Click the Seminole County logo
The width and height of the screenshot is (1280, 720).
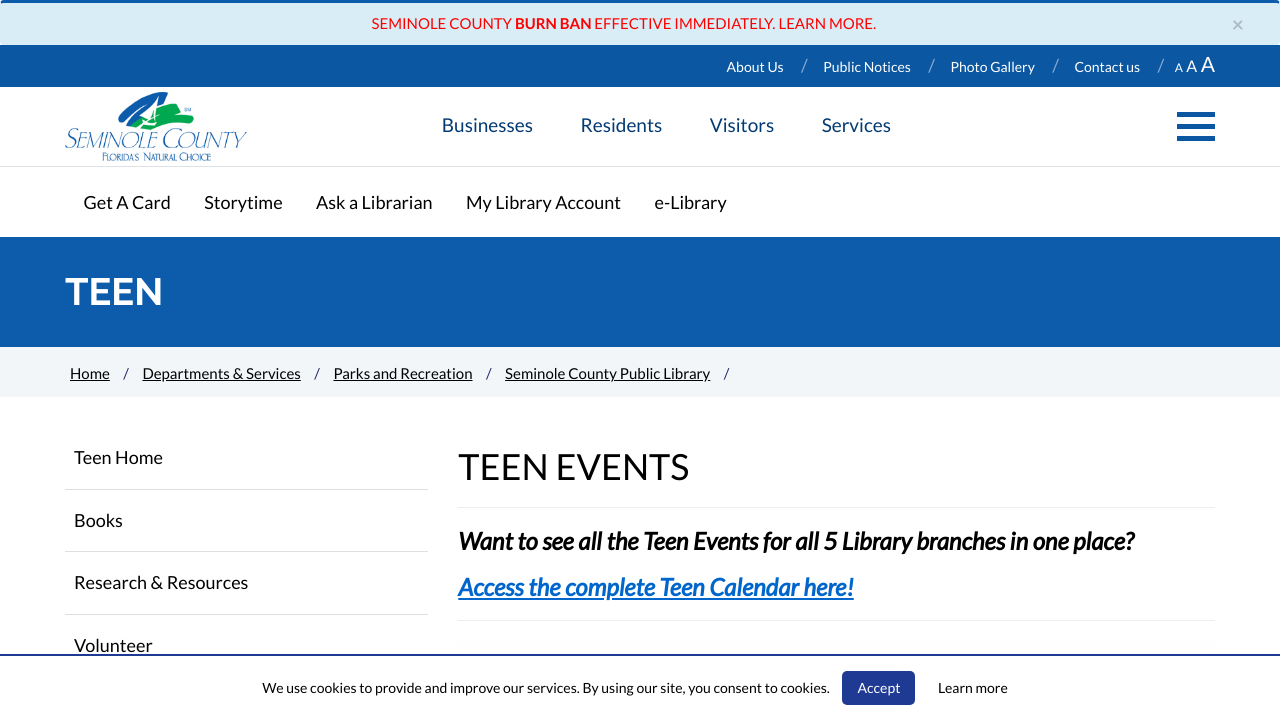156,127
